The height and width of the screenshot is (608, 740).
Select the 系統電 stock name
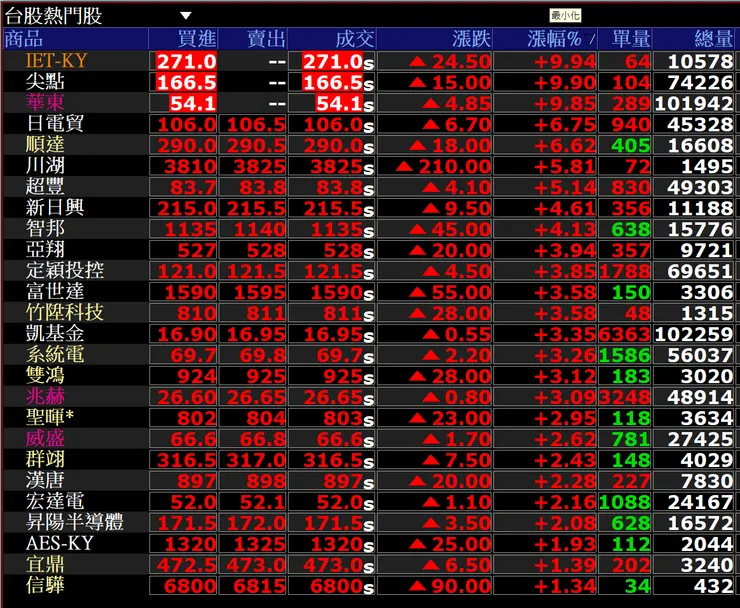pyautogui.click(x=55, y=354)
